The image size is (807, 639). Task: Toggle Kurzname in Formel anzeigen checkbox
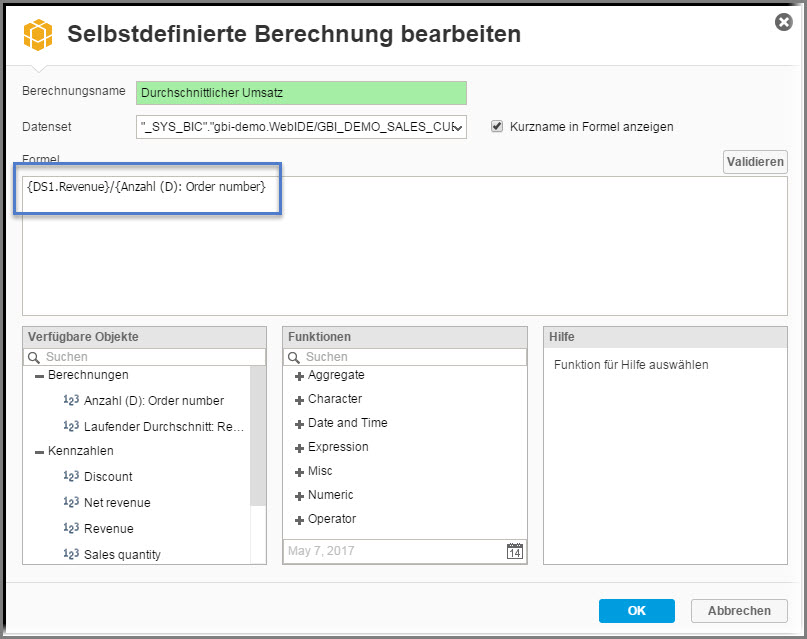point(497,127)
